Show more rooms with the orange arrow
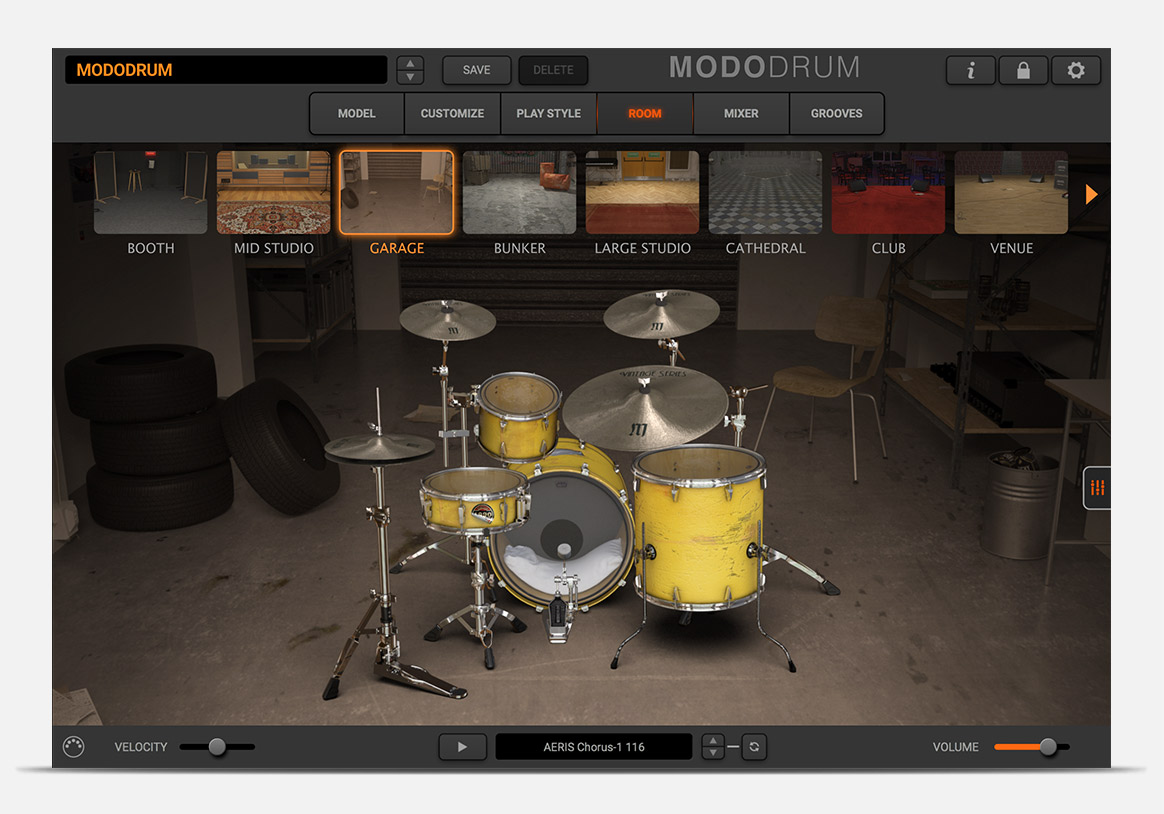Viewport: 1164px width, 814px height. click(x=1091, y=194)
